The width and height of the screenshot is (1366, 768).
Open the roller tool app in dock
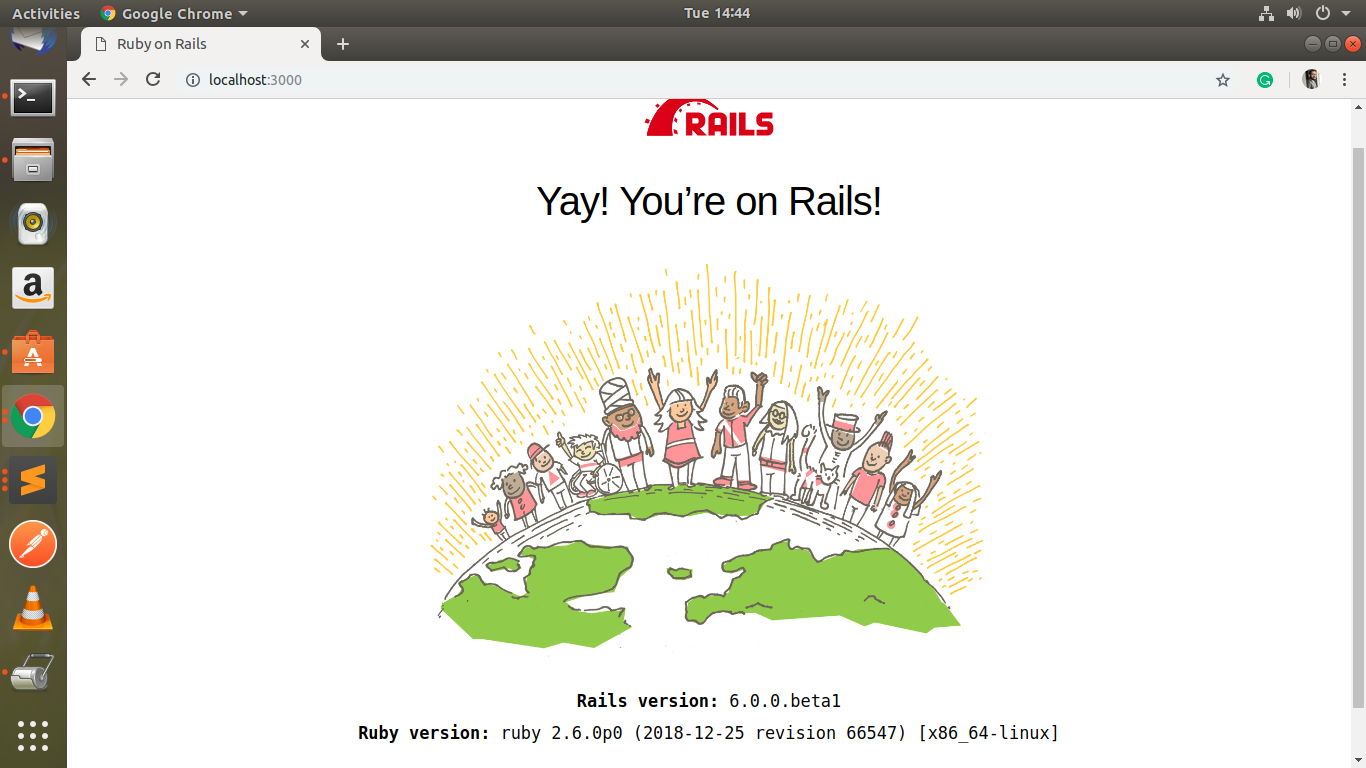click(x=33, y=672)
